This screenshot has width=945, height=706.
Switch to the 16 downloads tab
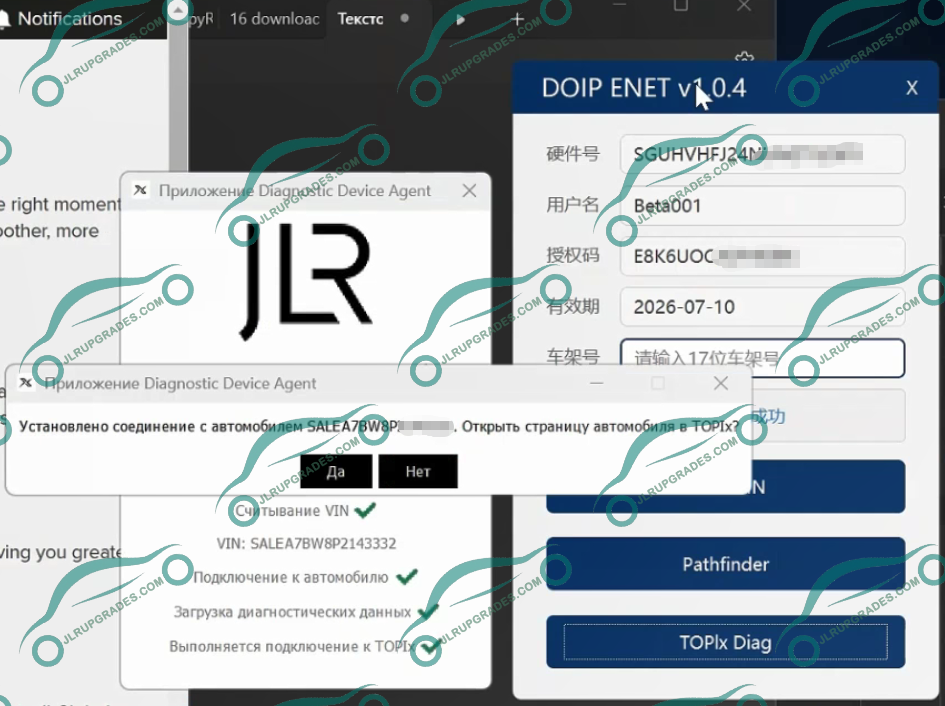(x=275, y=19)
